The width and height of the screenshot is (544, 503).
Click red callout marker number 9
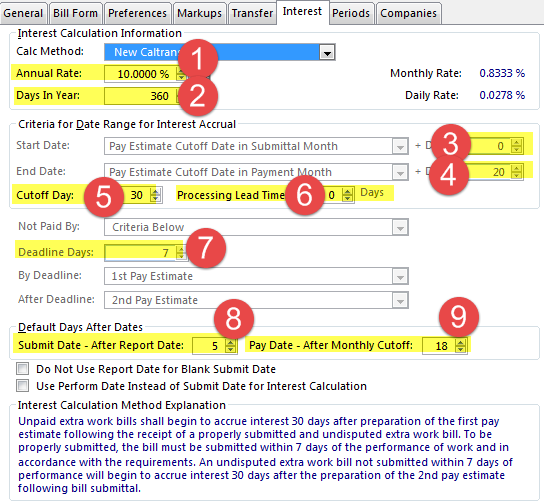tap(459, 317)
